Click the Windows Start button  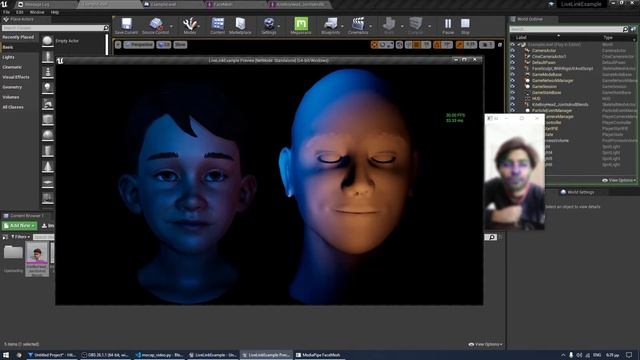coord(6,355)
